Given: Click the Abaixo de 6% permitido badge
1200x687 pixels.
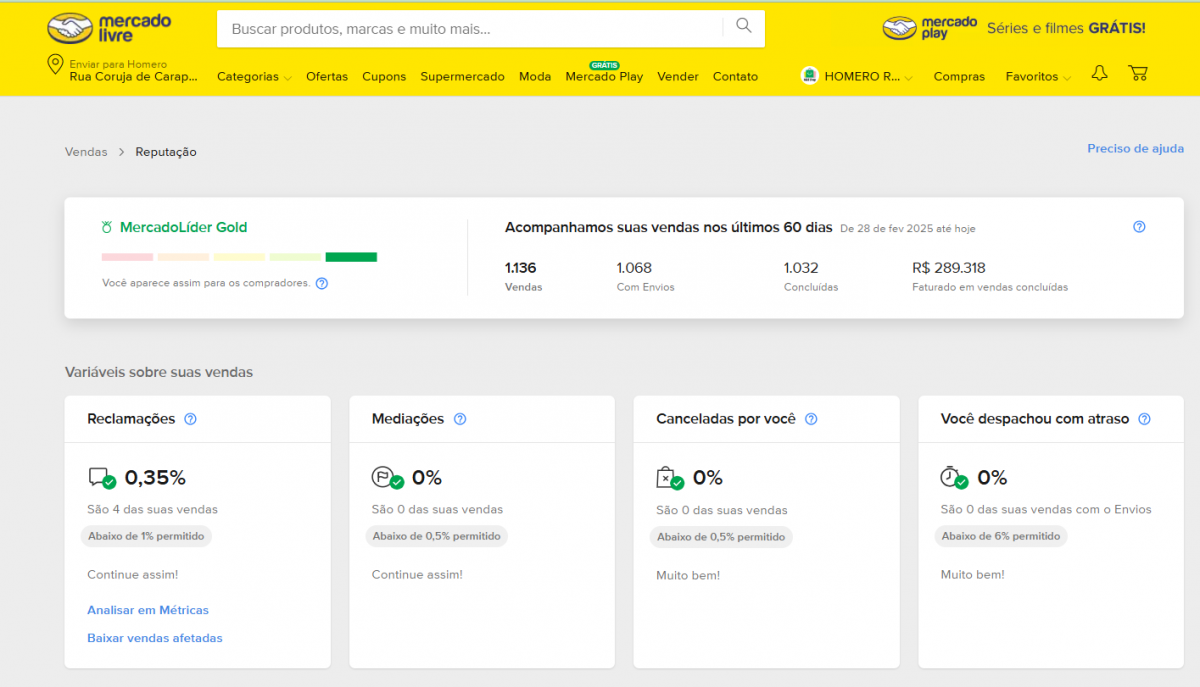Looking at the screenshot, I should coord(1001,537).
